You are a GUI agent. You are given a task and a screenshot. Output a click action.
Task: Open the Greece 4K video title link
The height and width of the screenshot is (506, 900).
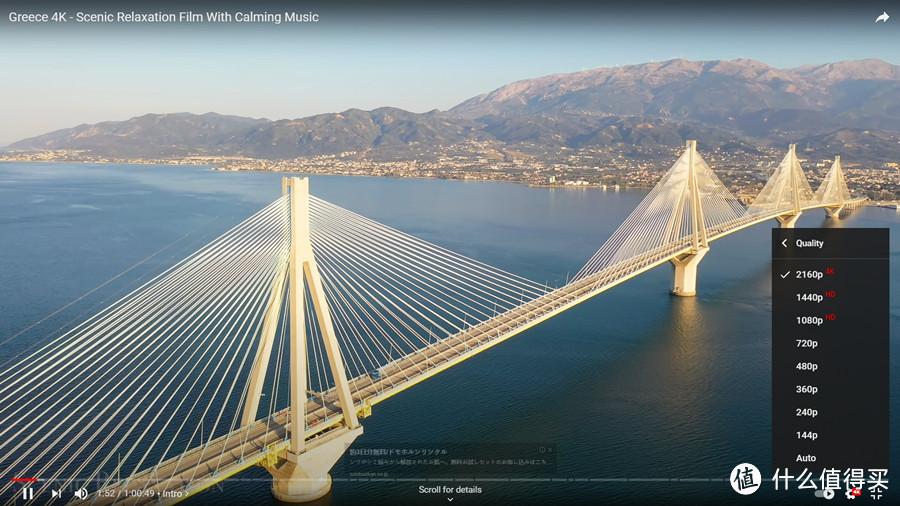(x=164, y=17)
